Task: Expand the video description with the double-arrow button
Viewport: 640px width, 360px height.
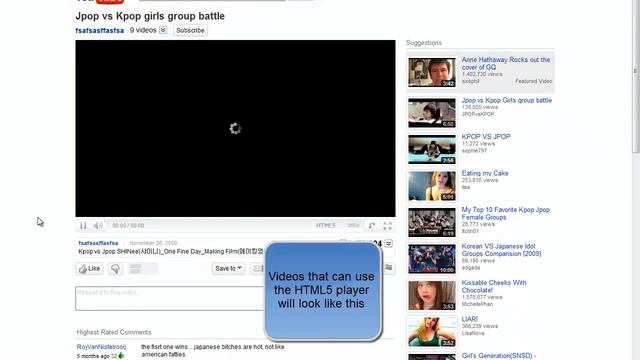Action: (389, 244)
